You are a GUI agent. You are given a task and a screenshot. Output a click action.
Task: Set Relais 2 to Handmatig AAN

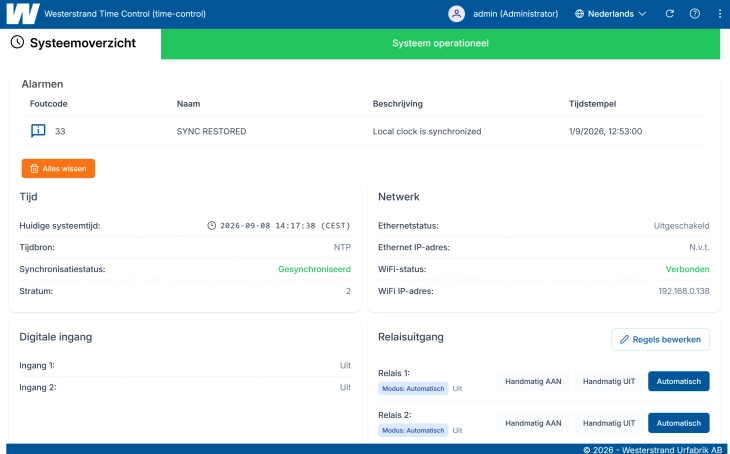tap(533, 423)
